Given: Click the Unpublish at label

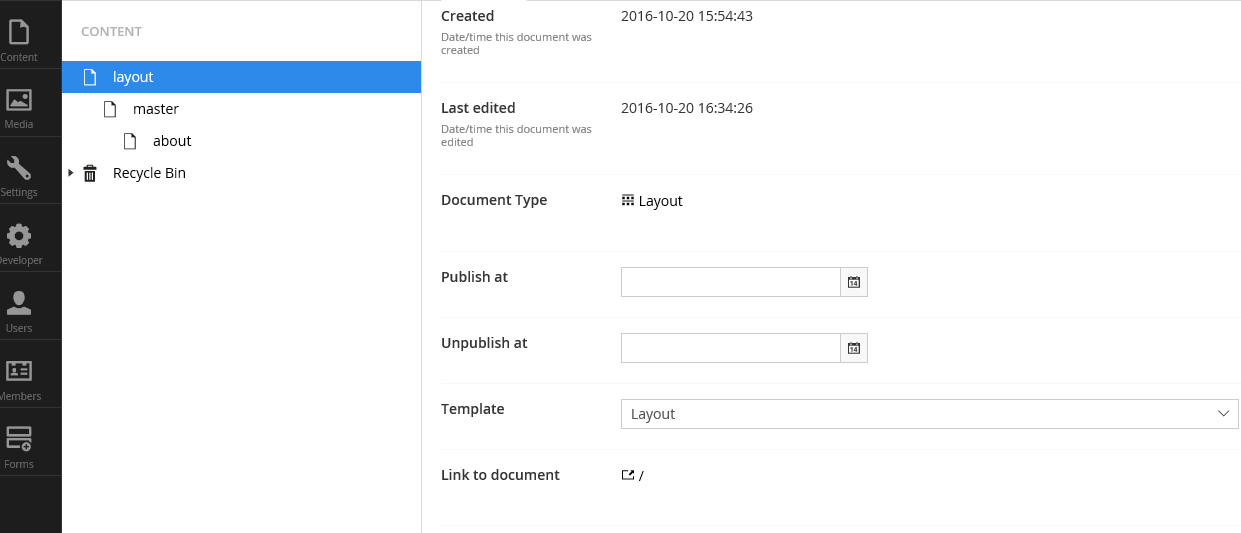Looking at the screenshot, I should [x=484, y=343].
